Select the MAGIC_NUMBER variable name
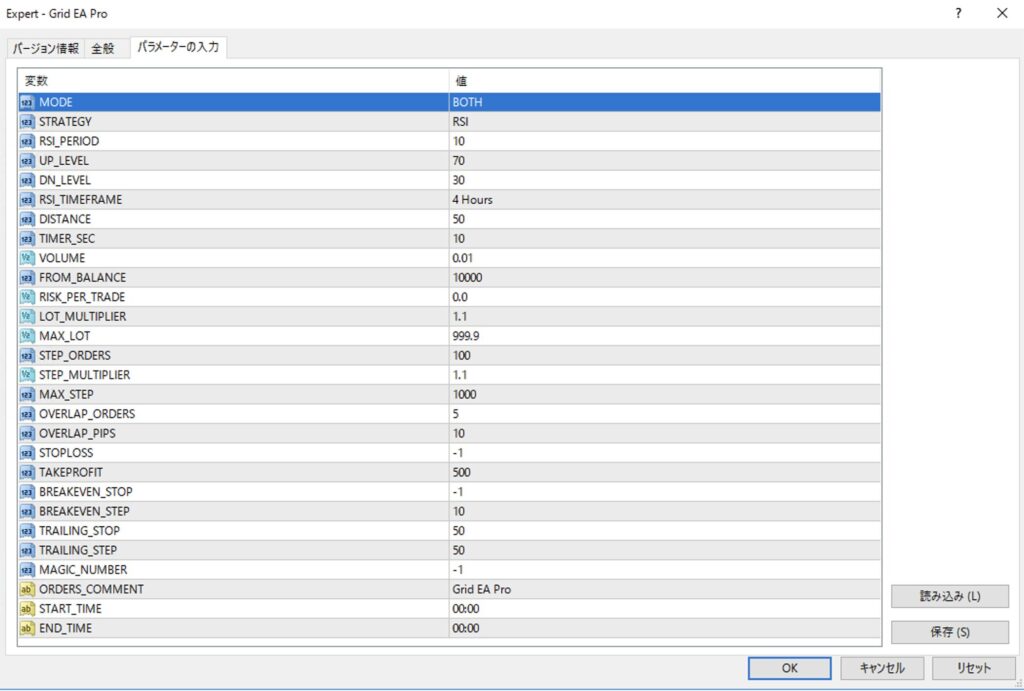Viewport: 1024px width, 691px height. coord(83,570)
